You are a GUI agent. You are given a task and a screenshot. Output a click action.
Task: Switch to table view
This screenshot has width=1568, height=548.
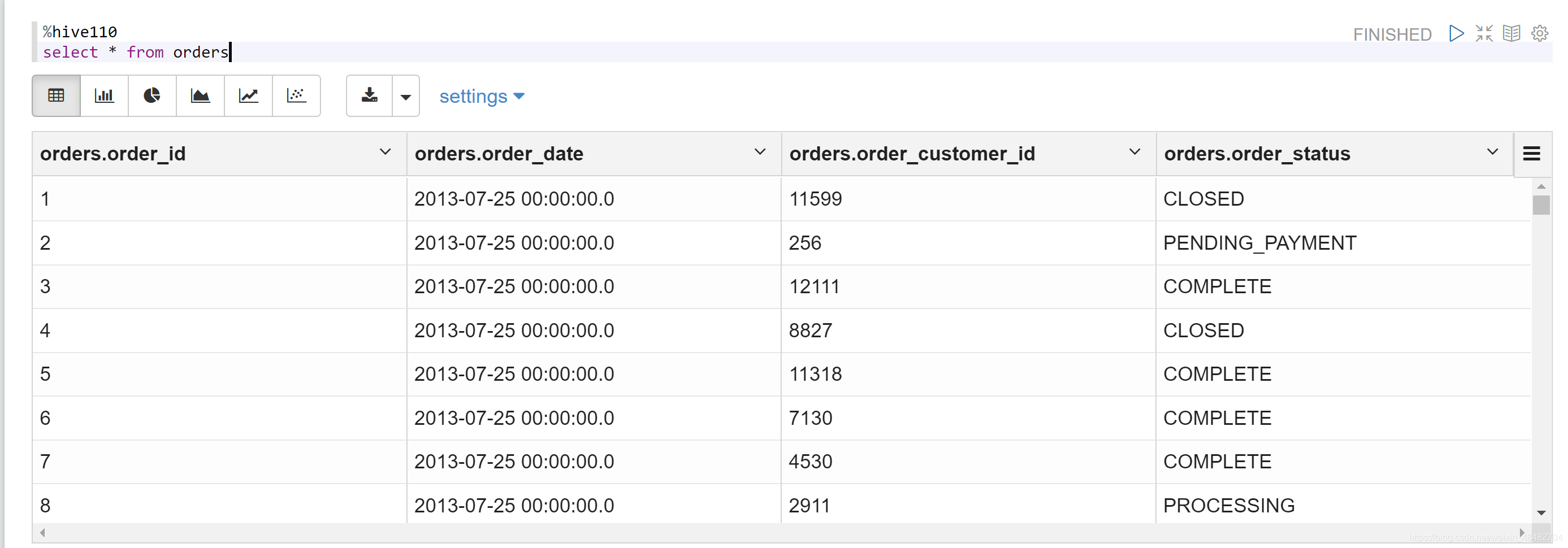56,95
